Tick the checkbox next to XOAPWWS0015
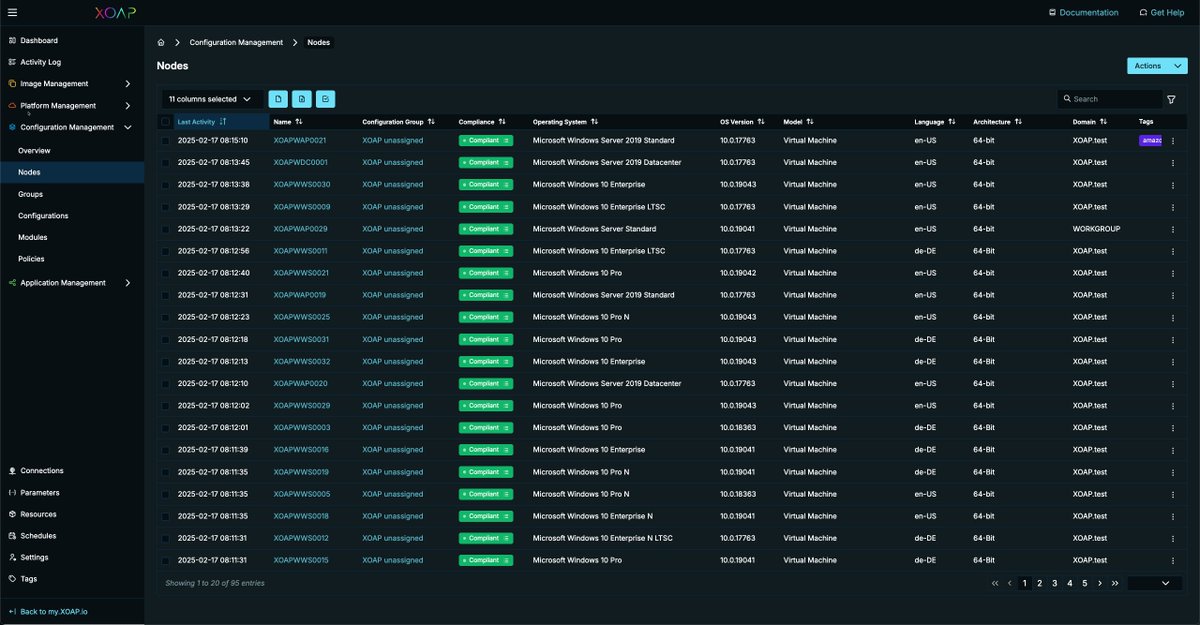The height and width of the screenshot is (625, 1200). click(165, 560)
